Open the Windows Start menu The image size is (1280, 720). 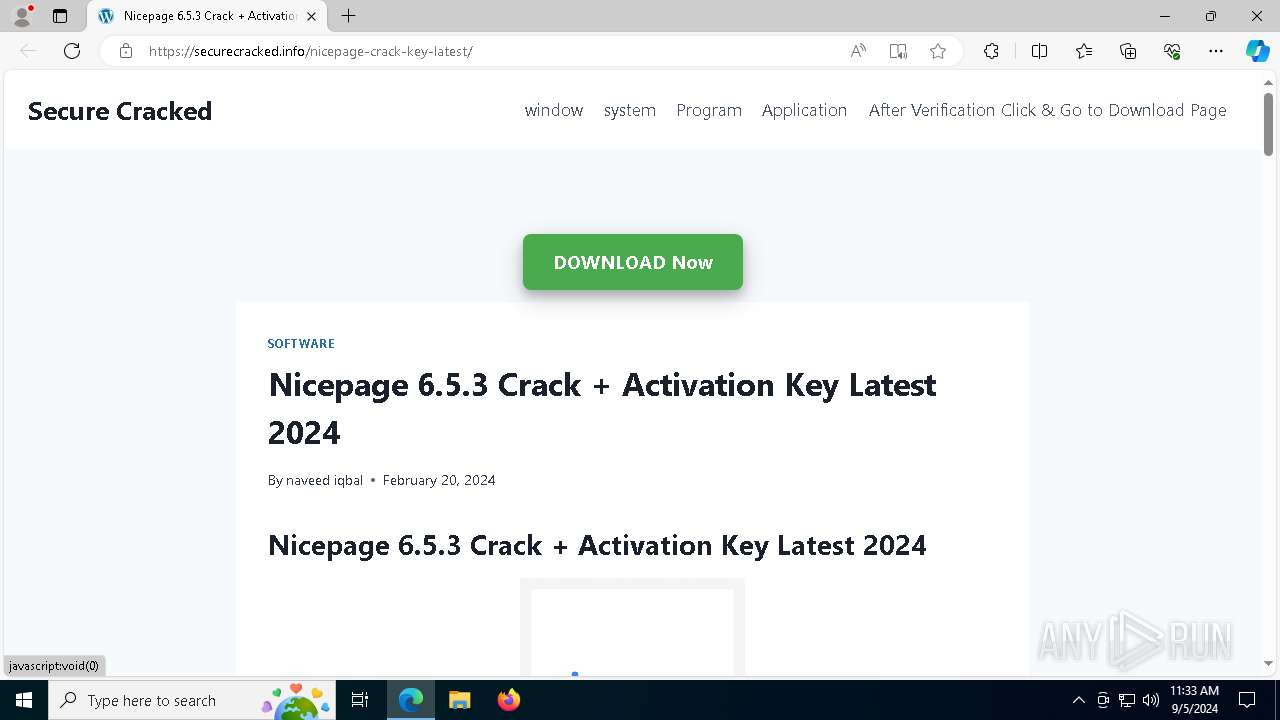coord(24,700)
